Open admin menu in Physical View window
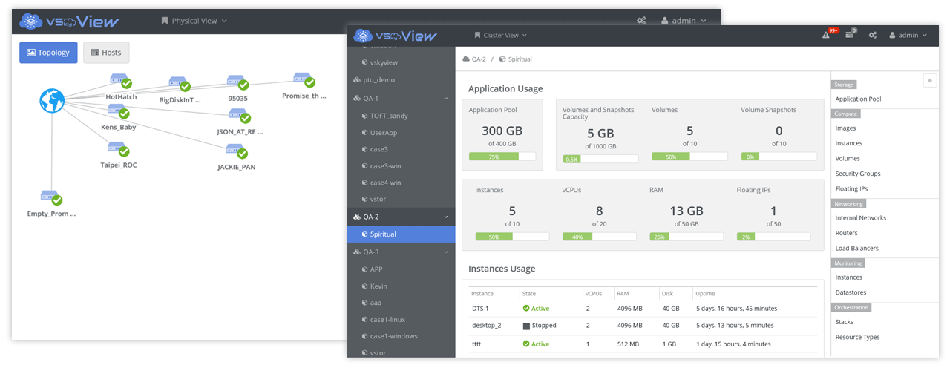 coord(683,21)
